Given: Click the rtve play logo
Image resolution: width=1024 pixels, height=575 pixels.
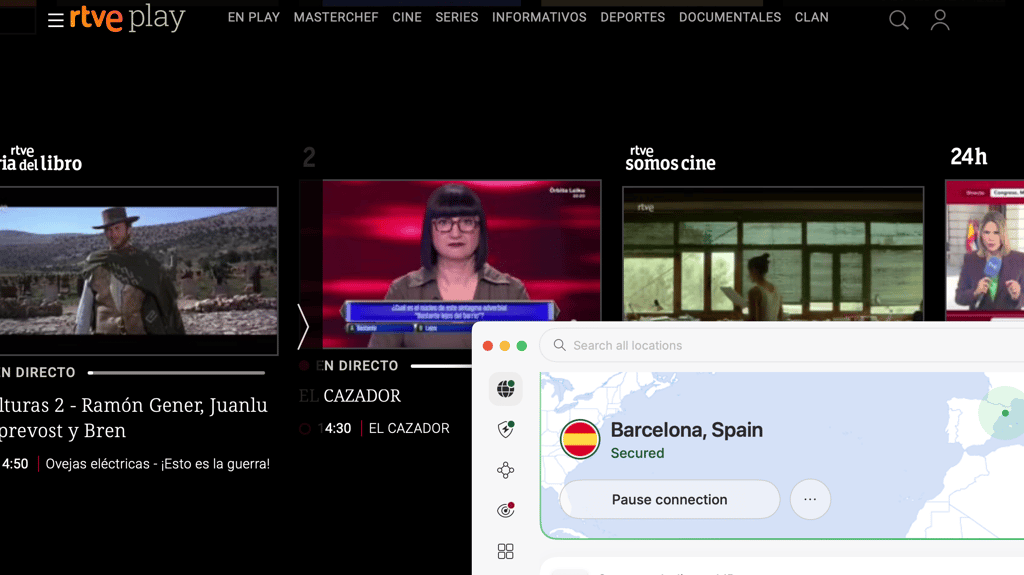Looking at the screenshot, I should pos(127,18).
